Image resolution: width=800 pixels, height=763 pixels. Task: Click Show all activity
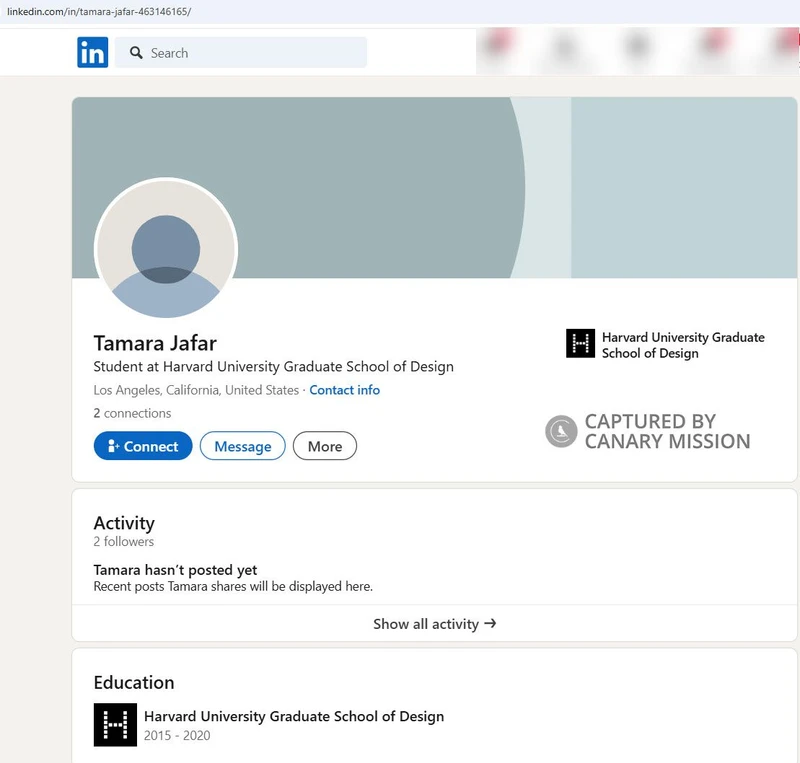[x=433, y=623]
